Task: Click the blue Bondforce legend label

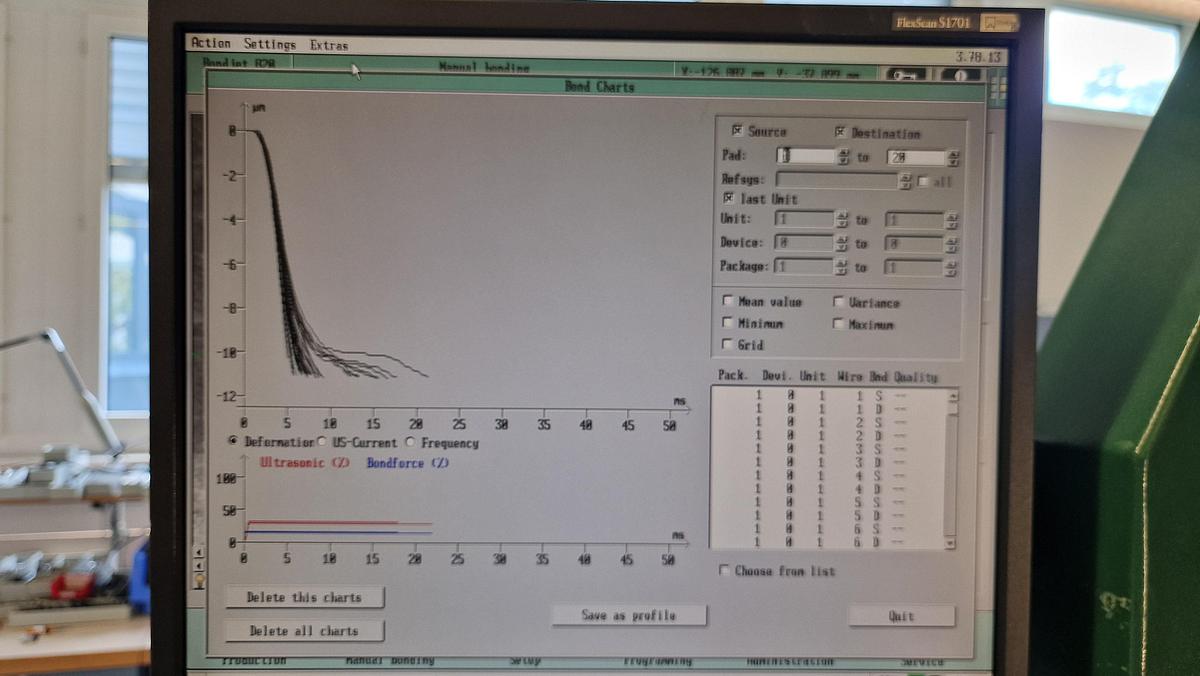Action: click(408, 463)
